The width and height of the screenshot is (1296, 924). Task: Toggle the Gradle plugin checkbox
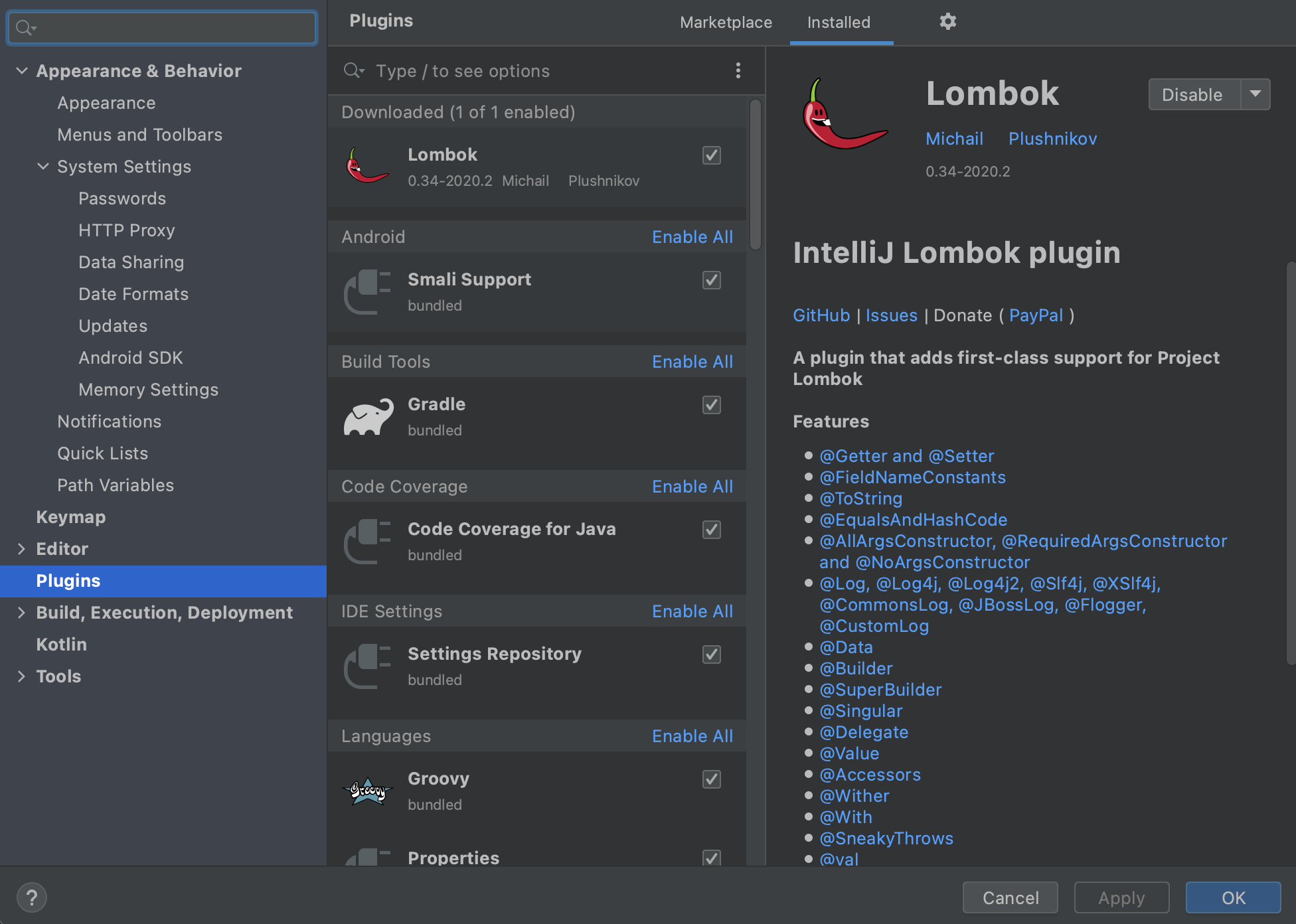click(711, 405)
